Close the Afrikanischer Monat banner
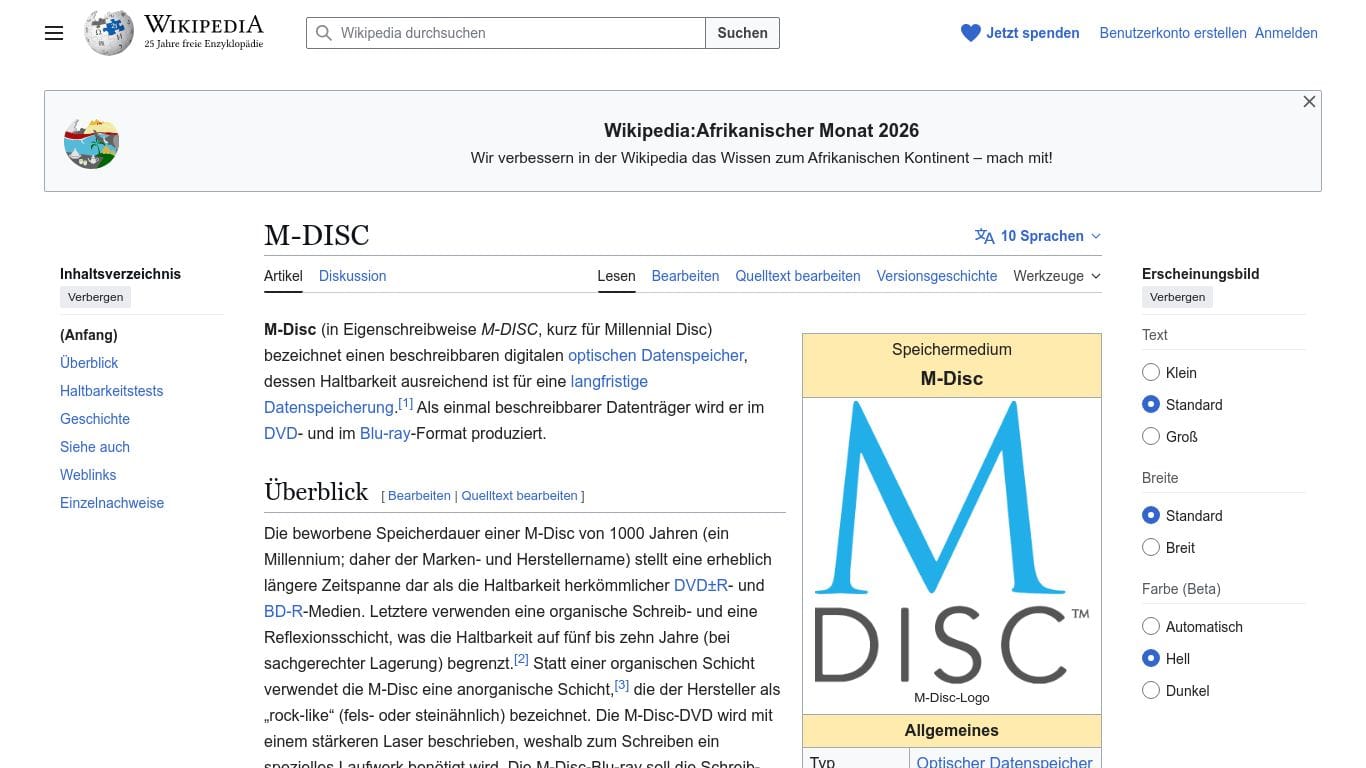1366x768 pixels. click(x=1309, y=102)
